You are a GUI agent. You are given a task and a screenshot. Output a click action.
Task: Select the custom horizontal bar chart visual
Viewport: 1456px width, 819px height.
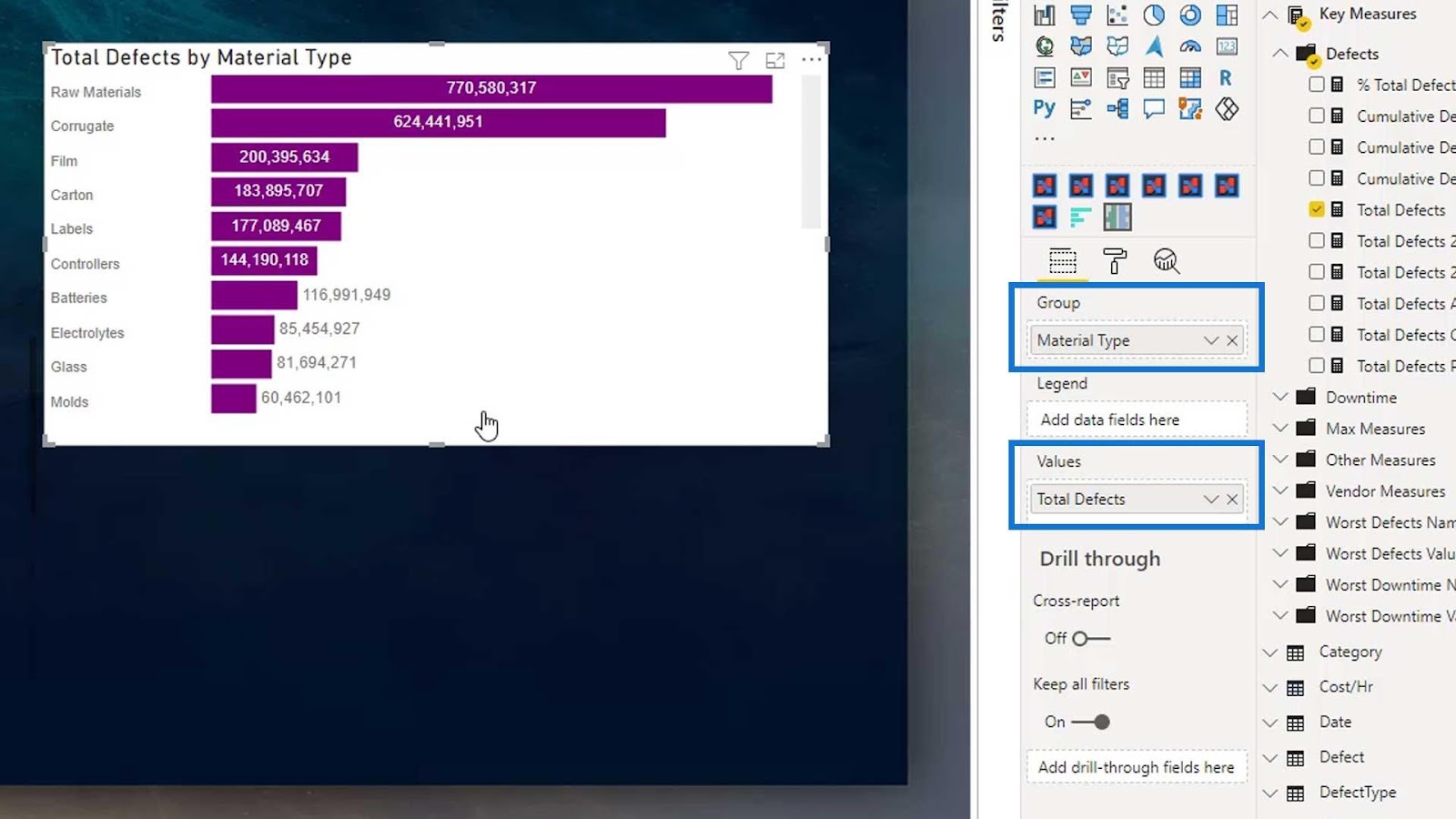pos(1081,217)
